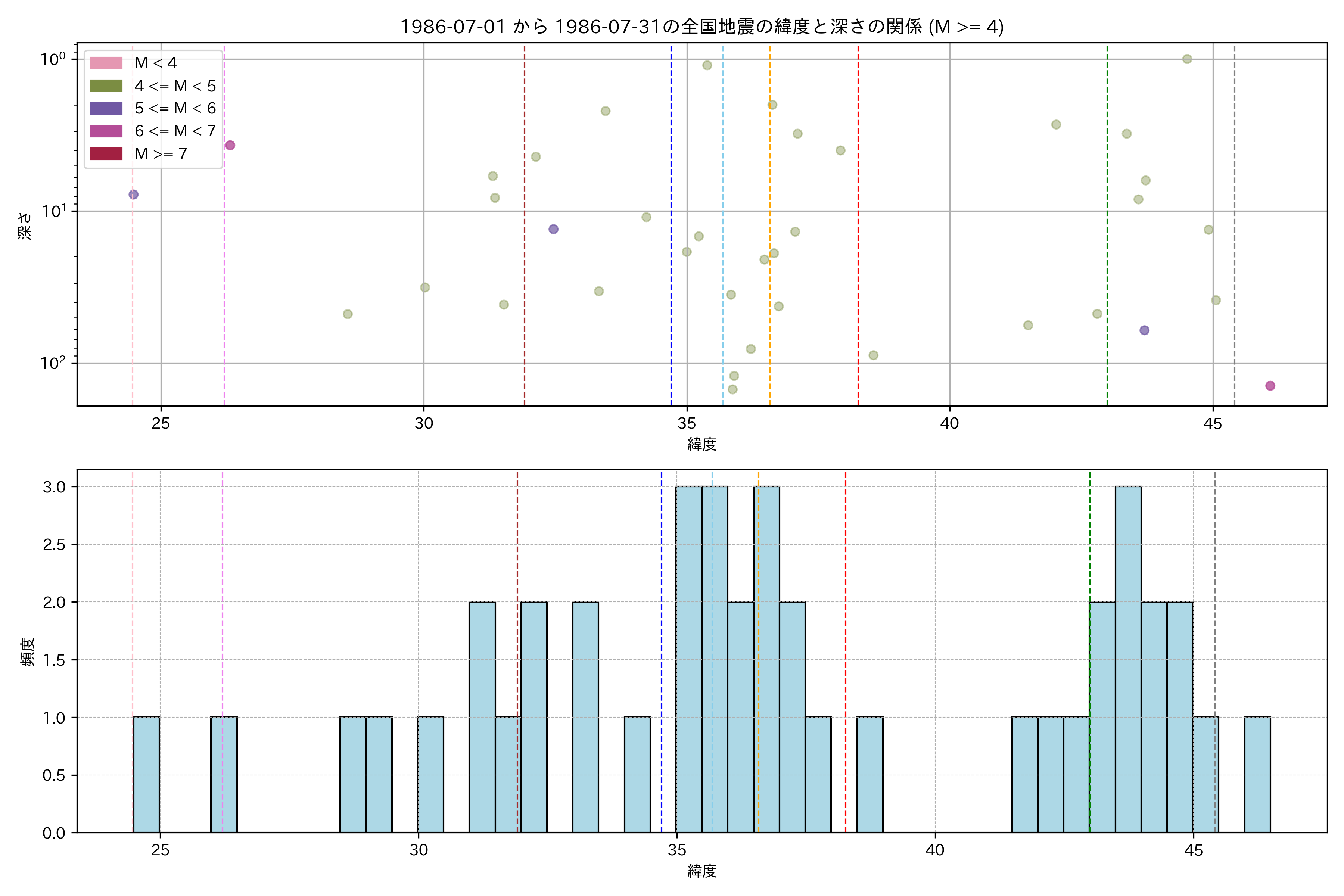Viewport: 1344px width, 896px height.
Task: Click the tallest histogram bar between latitude 43 and 44
Action: coord(1128,659)
